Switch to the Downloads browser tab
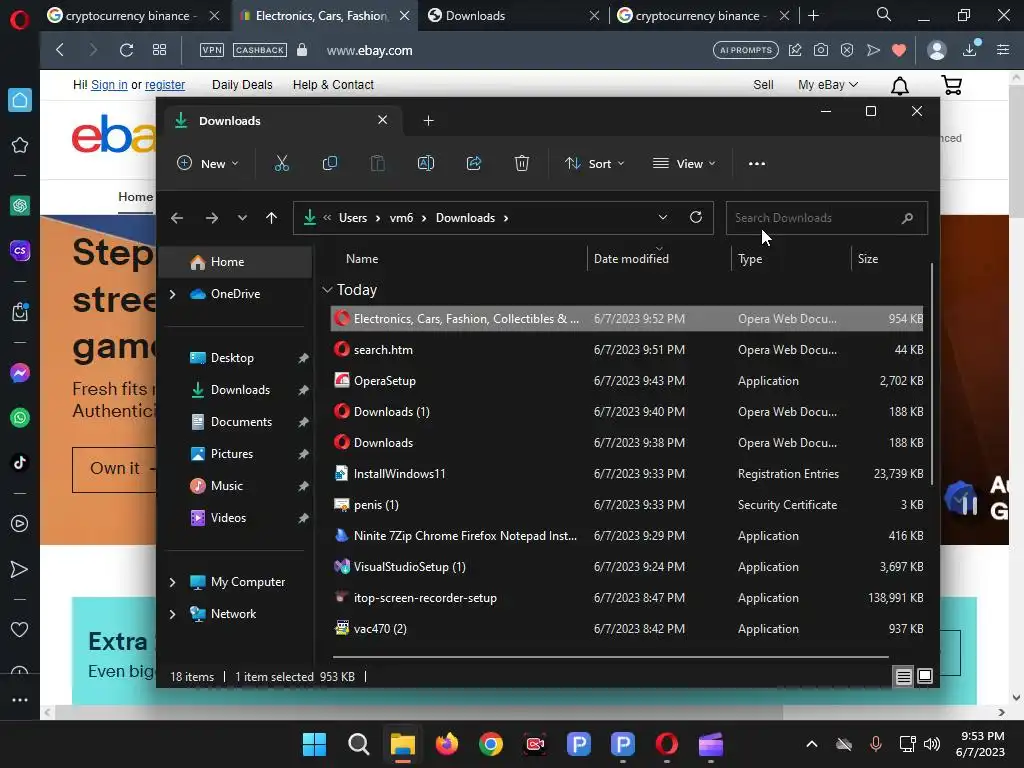 tap(511, 16)
